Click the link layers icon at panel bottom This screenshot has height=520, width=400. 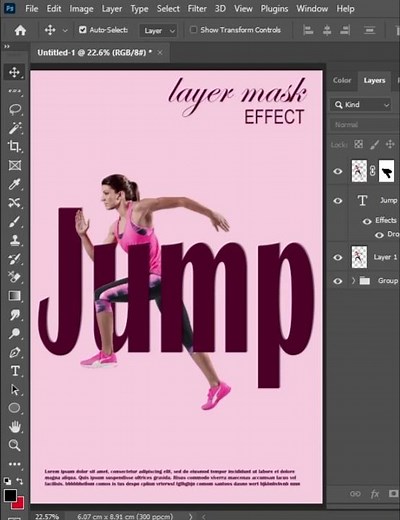coord(355,494)
